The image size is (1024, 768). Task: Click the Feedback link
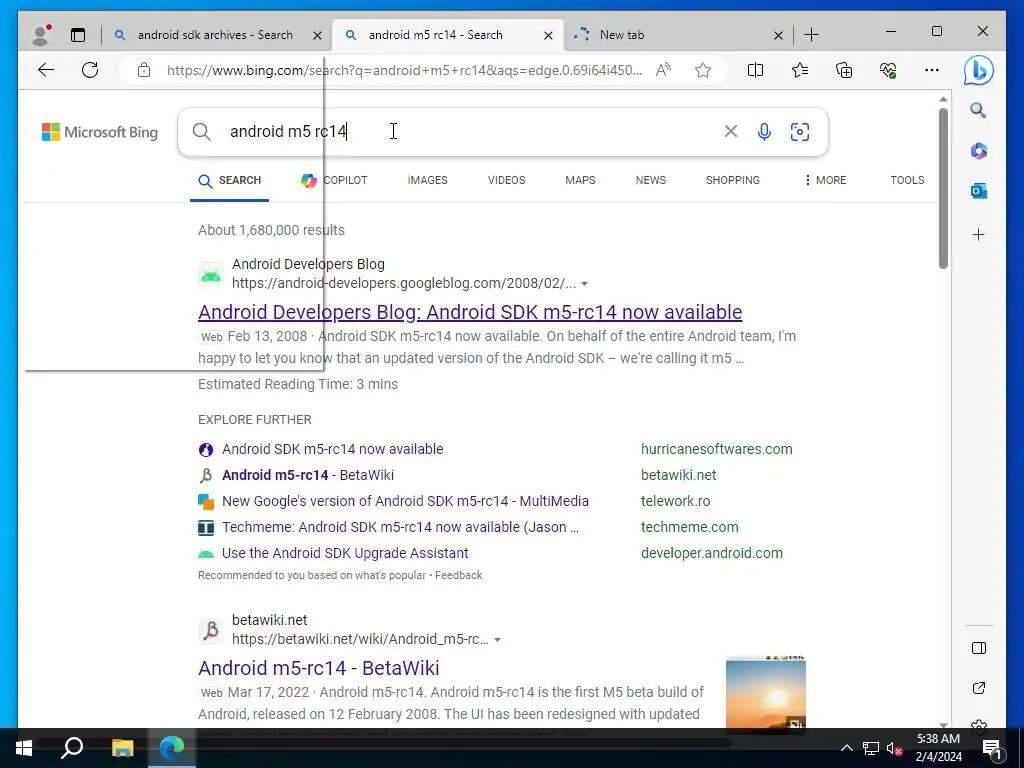(x=458, y=575)
